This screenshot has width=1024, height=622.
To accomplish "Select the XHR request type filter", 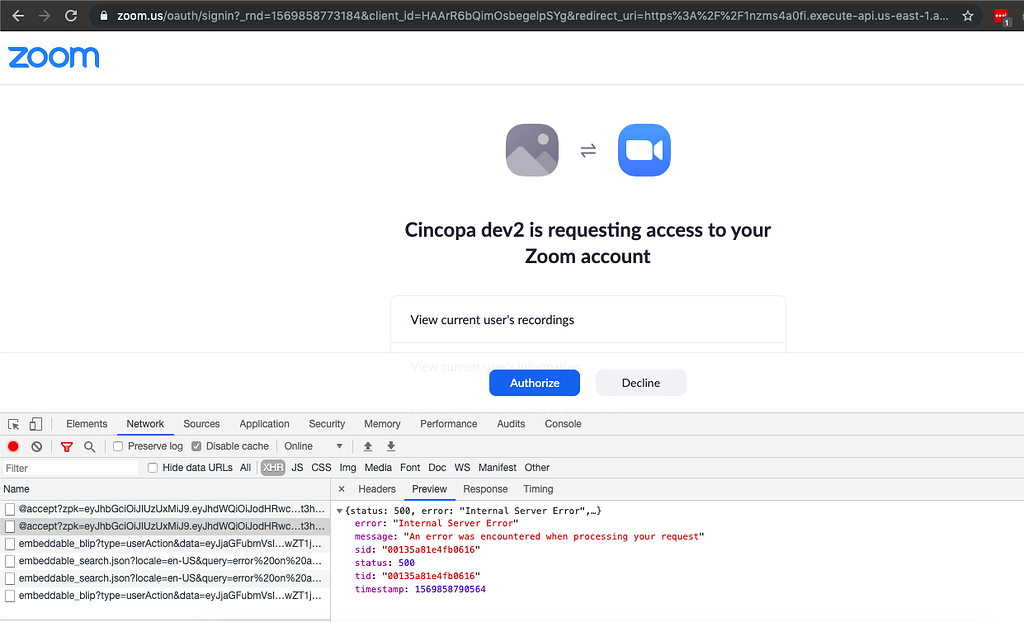I will coord(272,467).
